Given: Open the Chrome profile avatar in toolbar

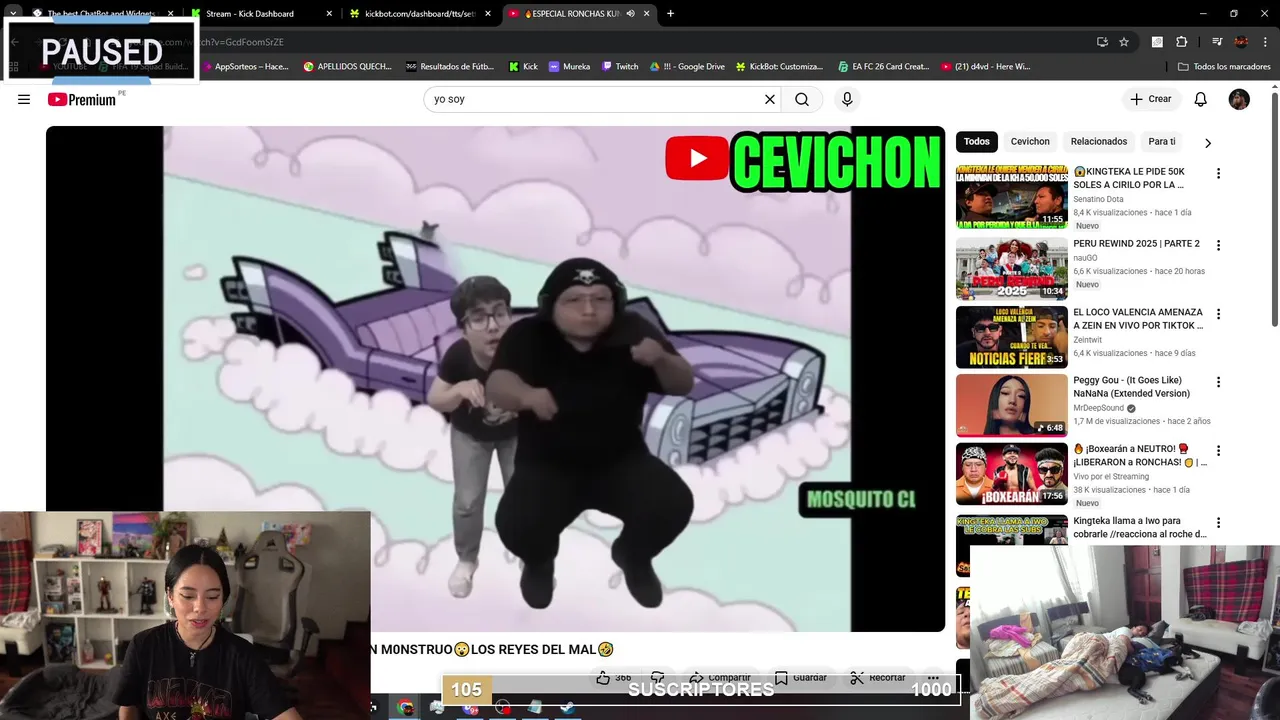Looking at the screenshot, I should tap(1241, 42).
